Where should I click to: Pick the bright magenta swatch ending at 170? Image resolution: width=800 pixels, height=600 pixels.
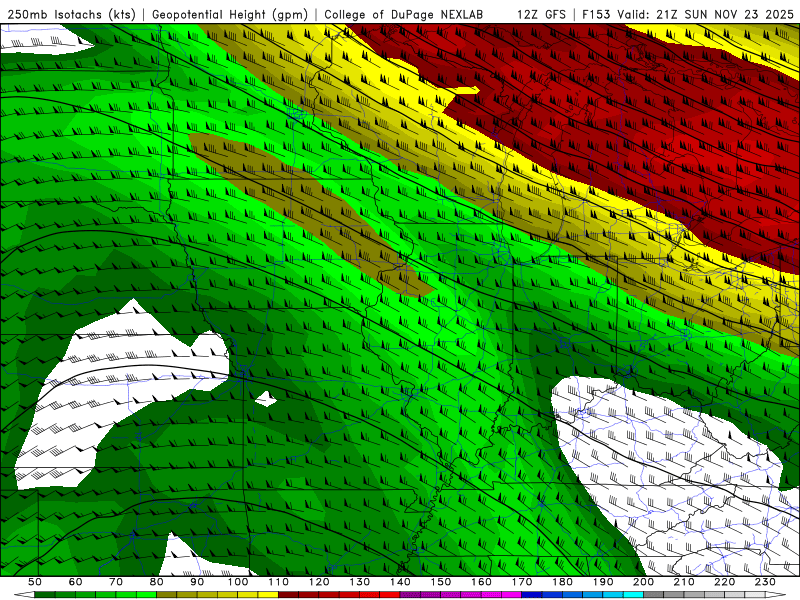(511, 594)
